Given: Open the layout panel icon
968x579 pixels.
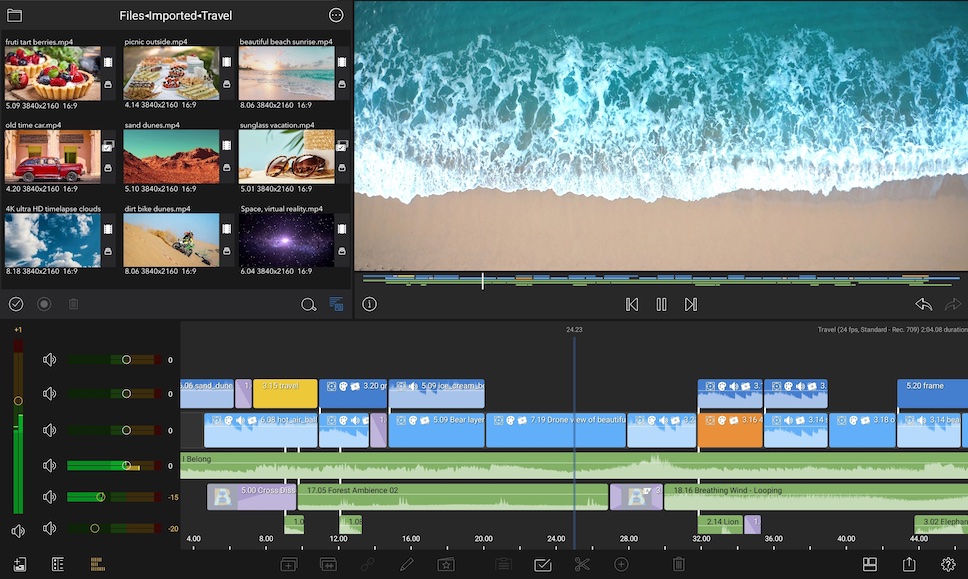Looking at the screenshot, I should (870, 565).
